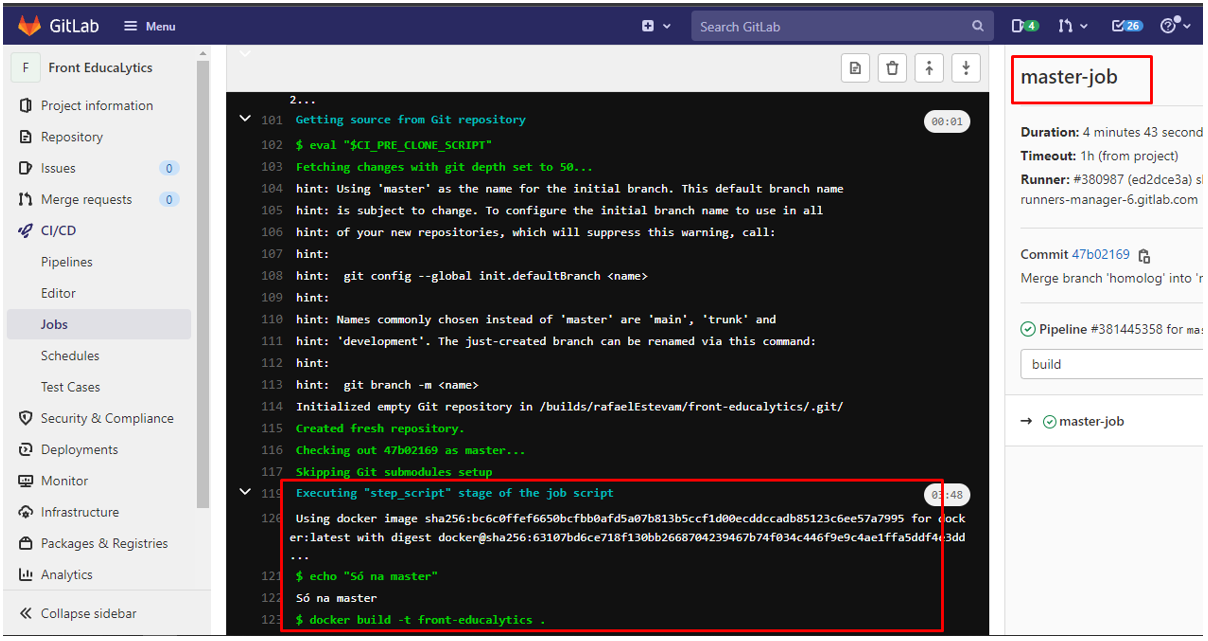Open Repository in sidebar
Viewport: 1208px width, 641px height.
[72, 137]
